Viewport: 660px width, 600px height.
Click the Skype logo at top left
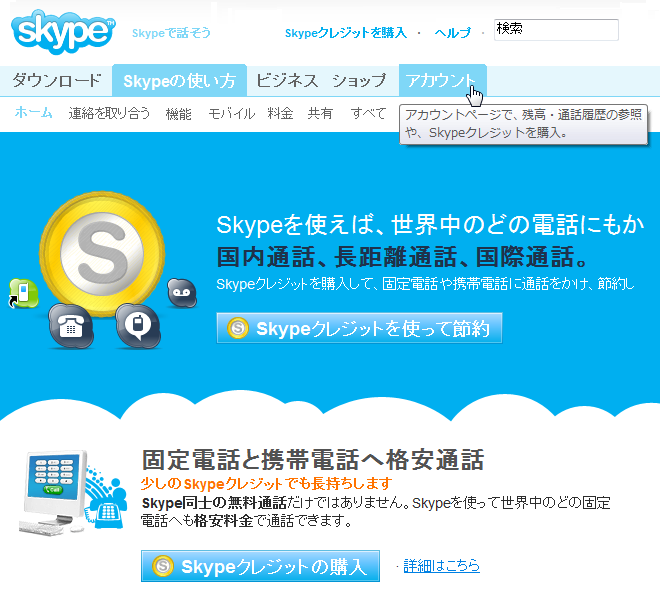pos(62,31)
